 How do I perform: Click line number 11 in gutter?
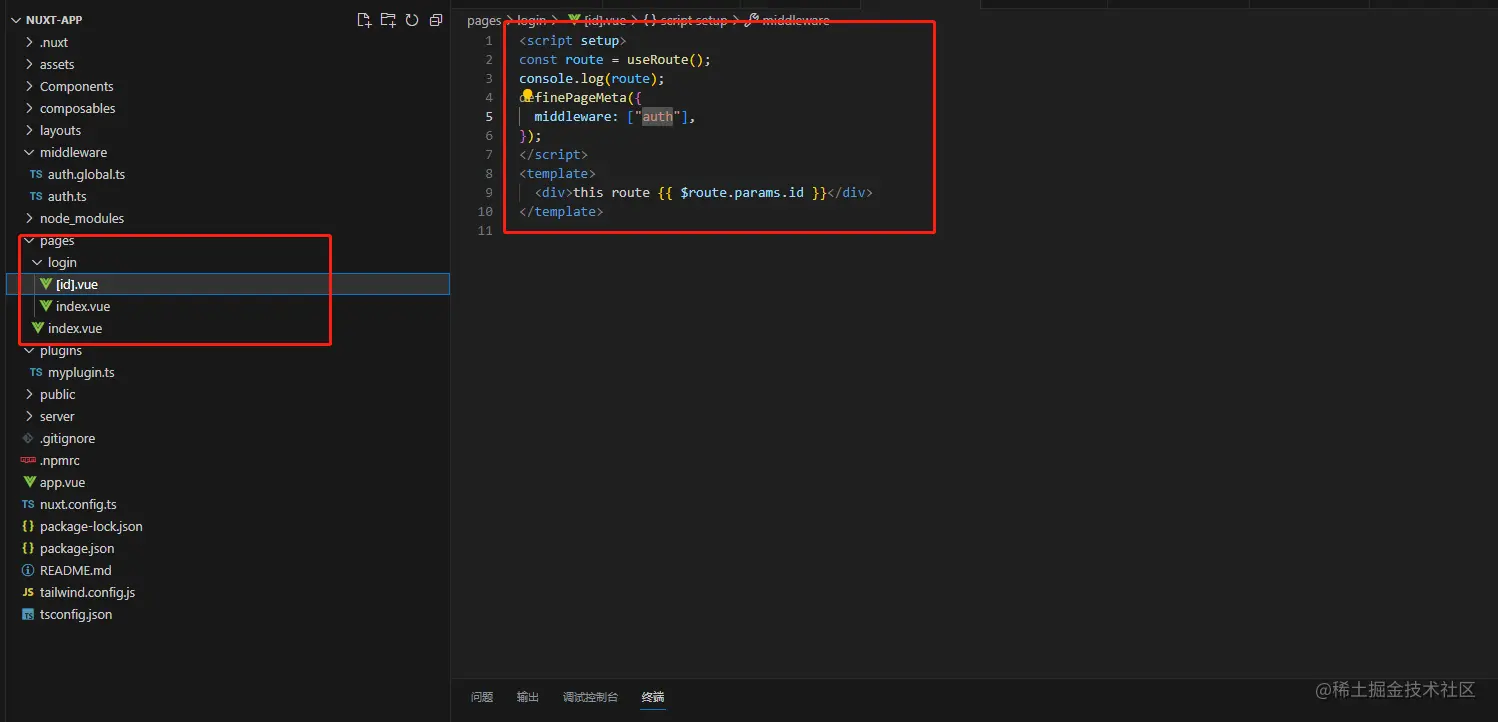[x=486, y=230]
